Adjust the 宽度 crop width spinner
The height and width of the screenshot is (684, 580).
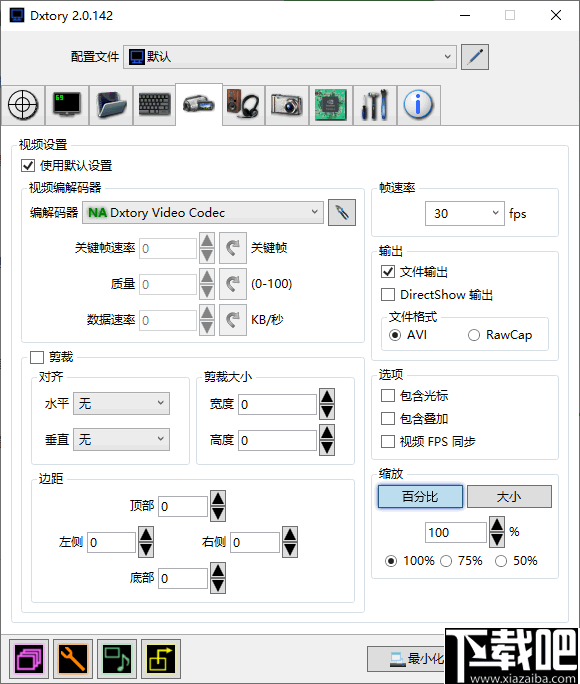pyautogui.click(x=327, y=404)
